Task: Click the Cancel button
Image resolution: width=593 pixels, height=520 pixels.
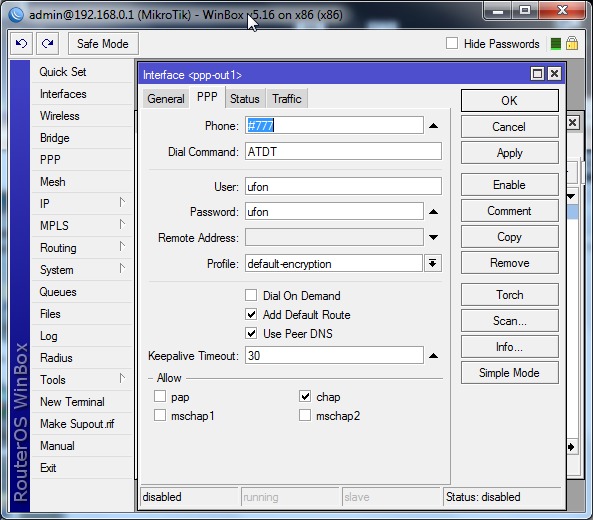Action: click(509, 127)
